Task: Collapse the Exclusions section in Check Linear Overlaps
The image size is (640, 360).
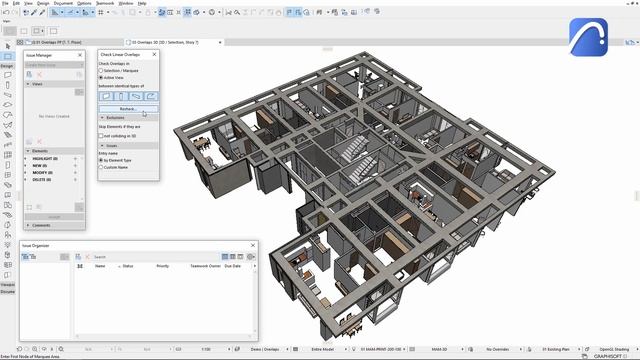Action: pos(102,118)
